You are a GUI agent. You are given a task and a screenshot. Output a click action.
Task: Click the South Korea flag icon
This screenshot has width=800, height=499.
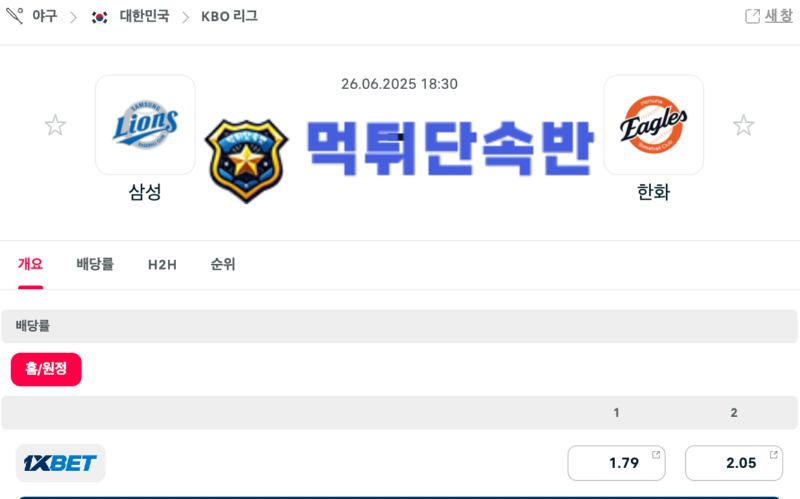[99, 17]
